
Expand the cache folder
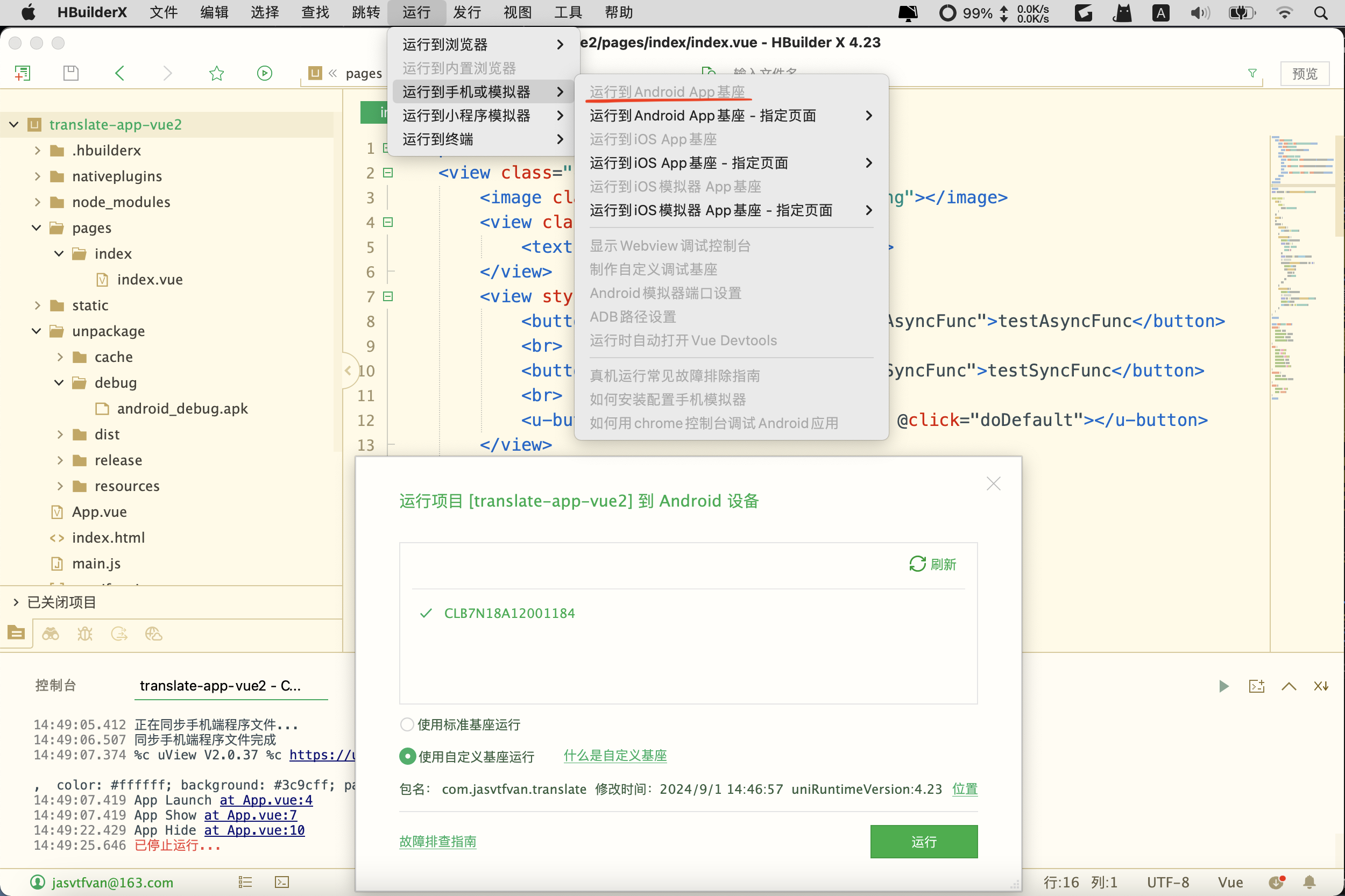point(60,357)
